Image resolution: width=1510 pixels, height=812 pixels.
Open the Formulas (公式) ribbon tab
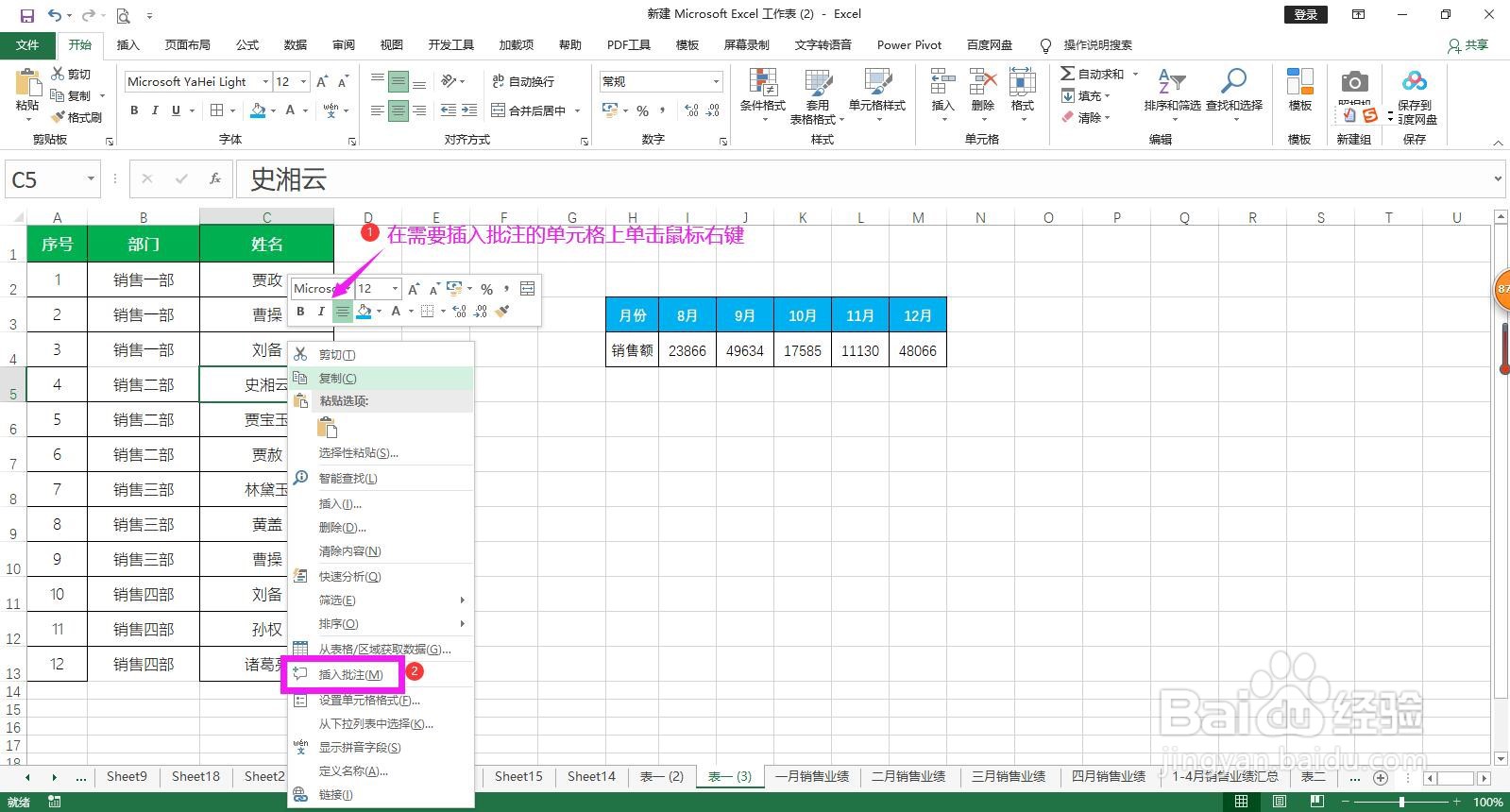246,45
